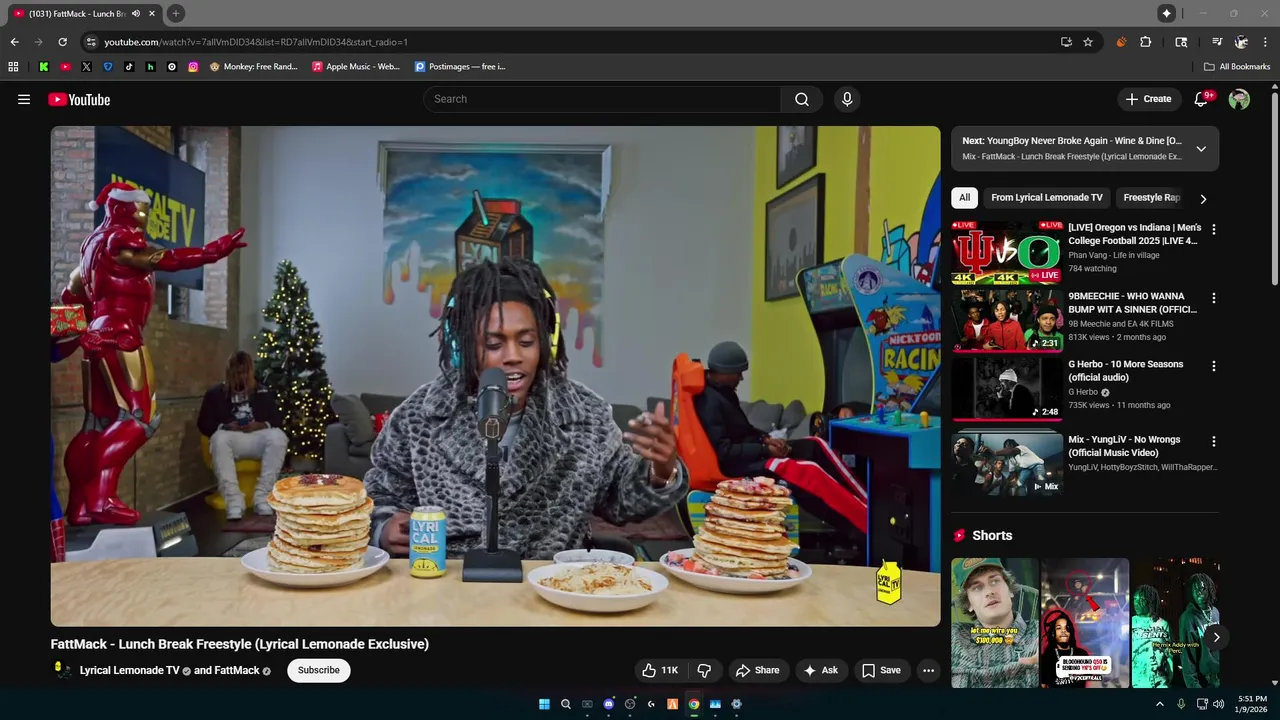The height and width of the screenshot is (720, 1280).
Task: Switch to the FattMack browser tab
Action: click(78, 13)
